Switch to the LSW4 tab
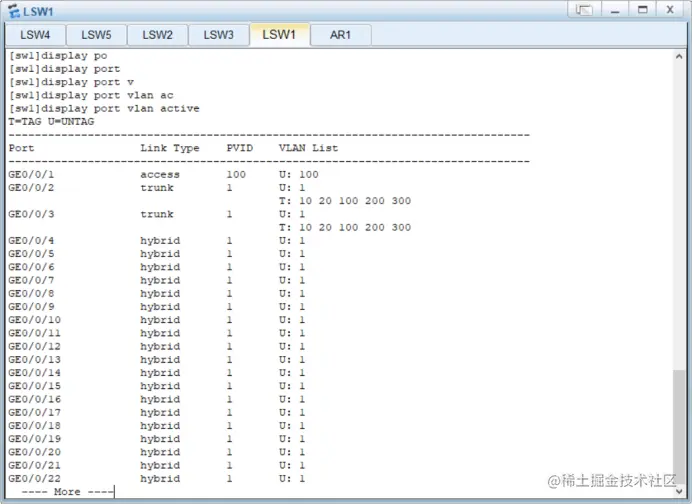Image resolution: width=692 pixels, height=504 pixels. point(35,35)
